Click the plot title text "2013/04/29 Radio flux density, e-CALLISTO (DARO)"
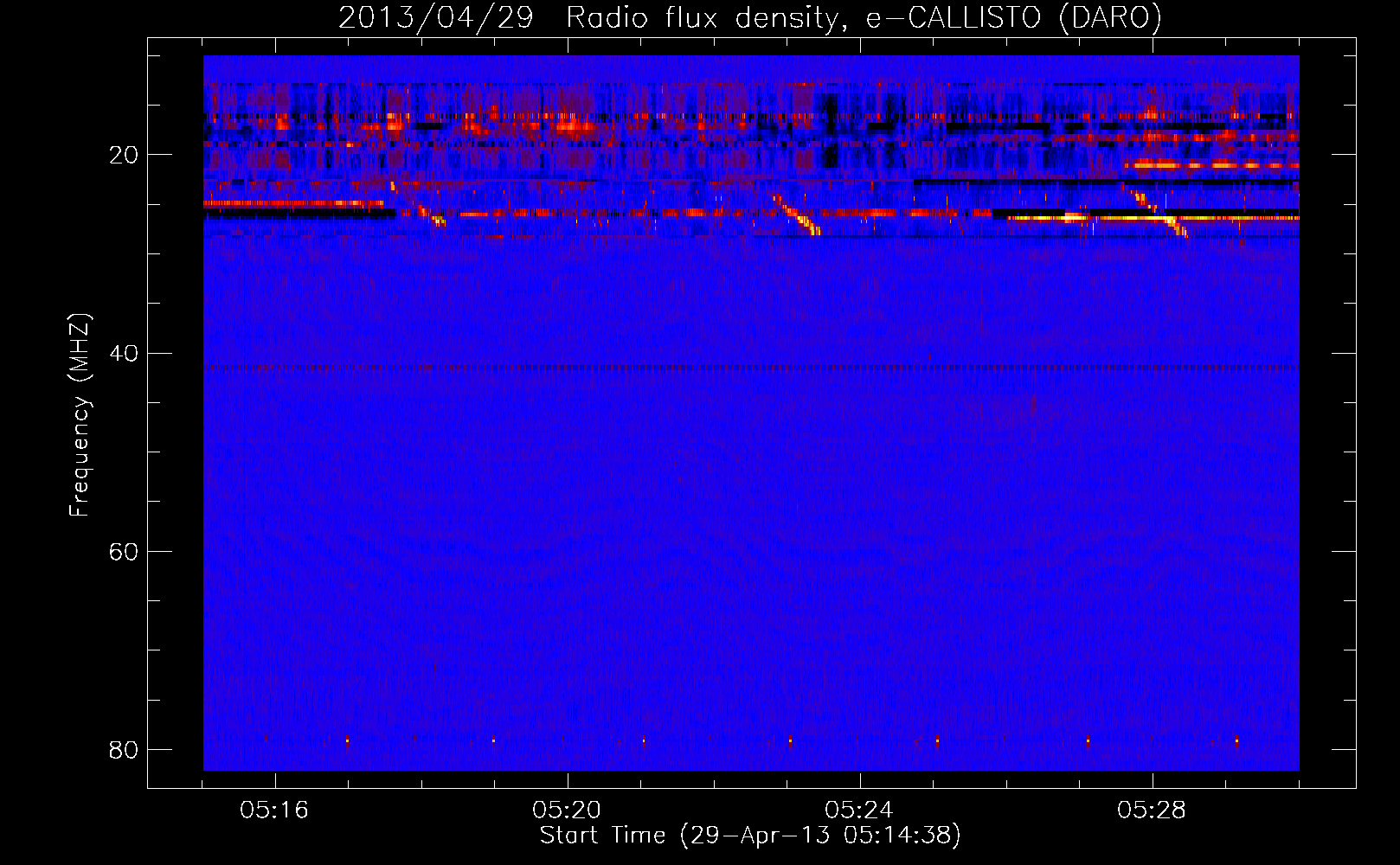1400x865 pixels. [x=749, y=17]
